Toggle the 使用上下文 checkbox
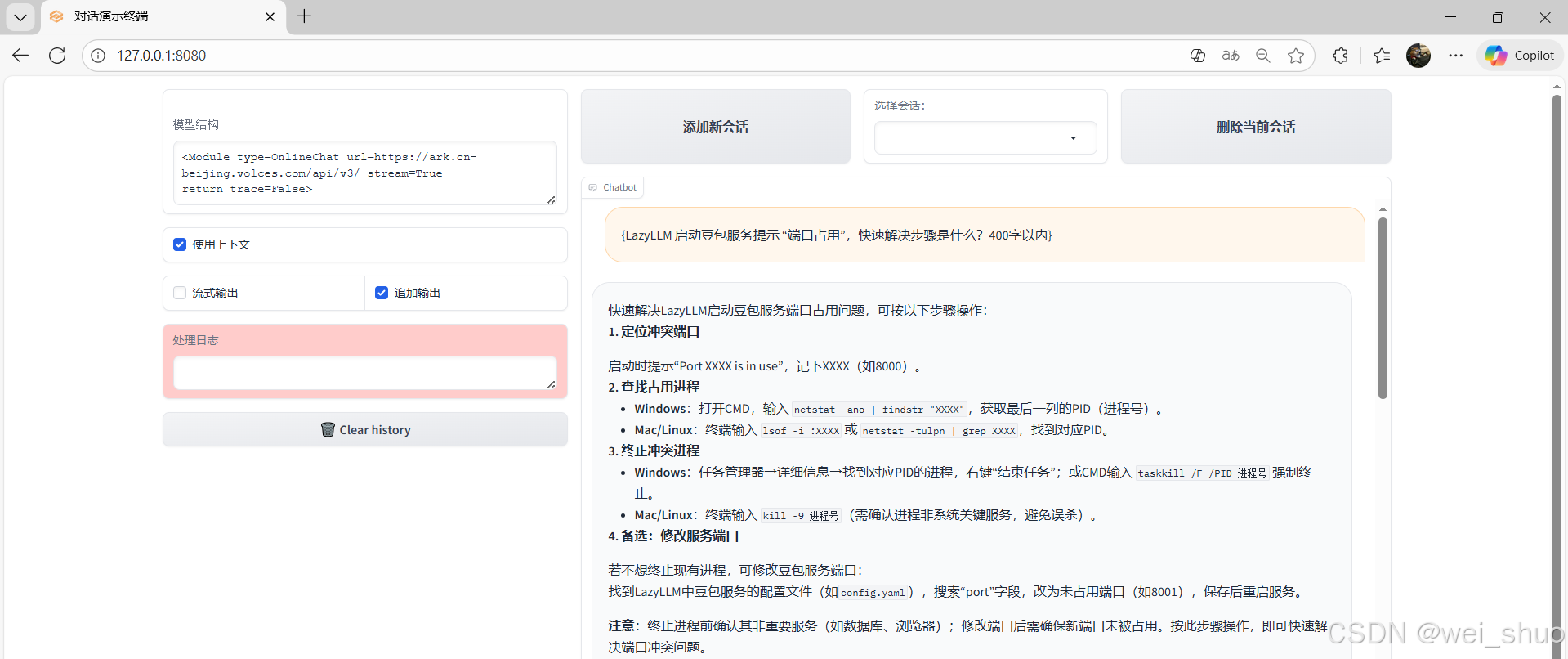The image size is (1568, 659). click(x=180, y=244)
